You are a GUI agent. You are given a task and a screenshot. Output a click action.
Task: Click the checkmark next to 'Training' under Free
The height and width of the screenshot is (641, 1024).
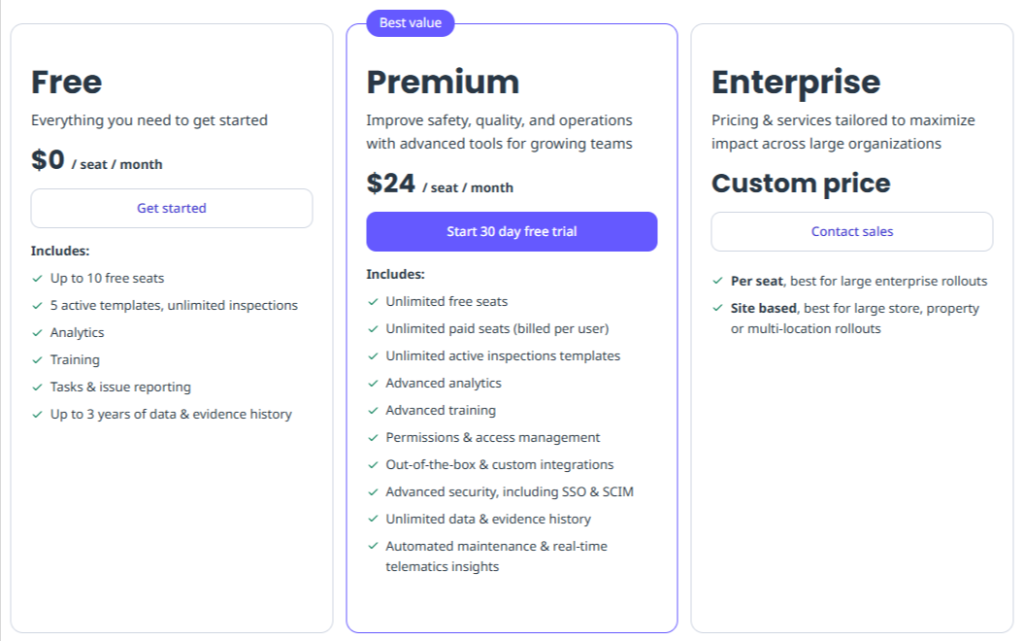coord(36,359)
